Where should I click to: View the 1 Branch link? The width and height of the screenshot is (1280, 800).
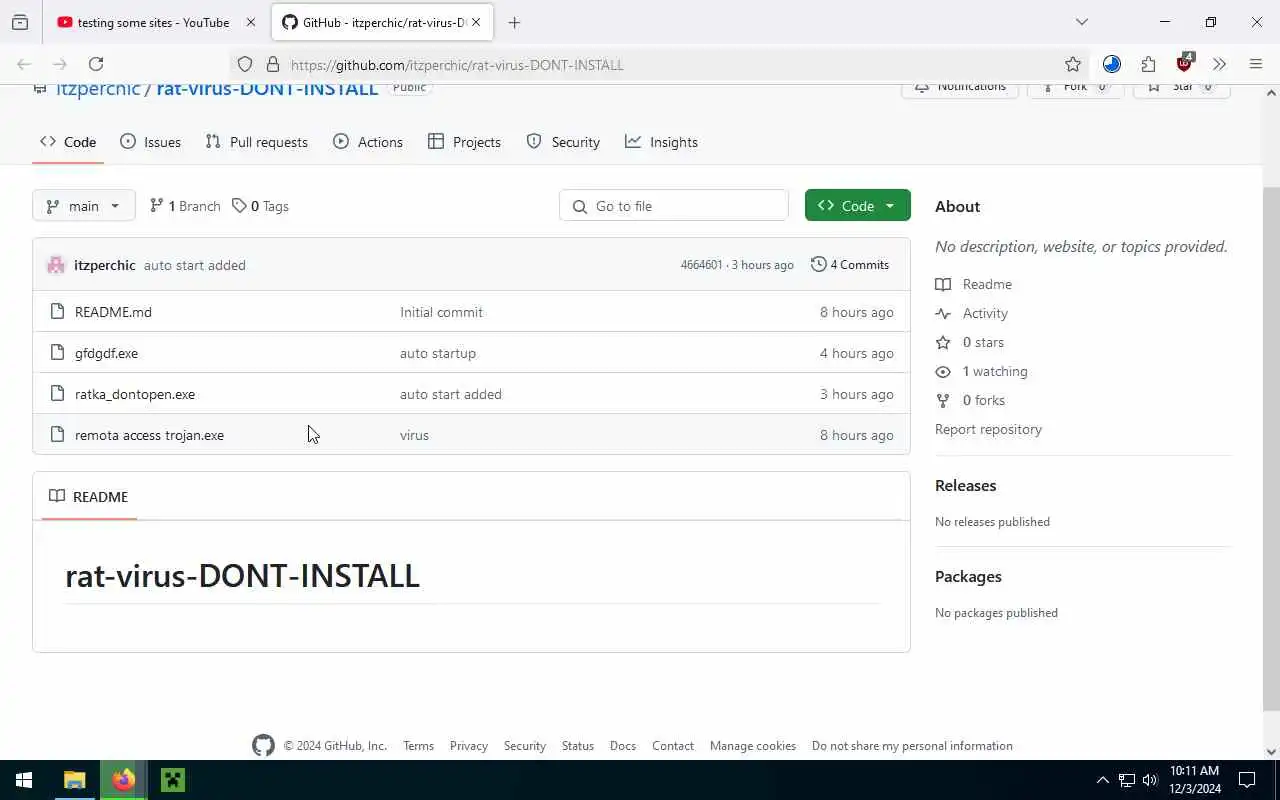click(185, 206)
